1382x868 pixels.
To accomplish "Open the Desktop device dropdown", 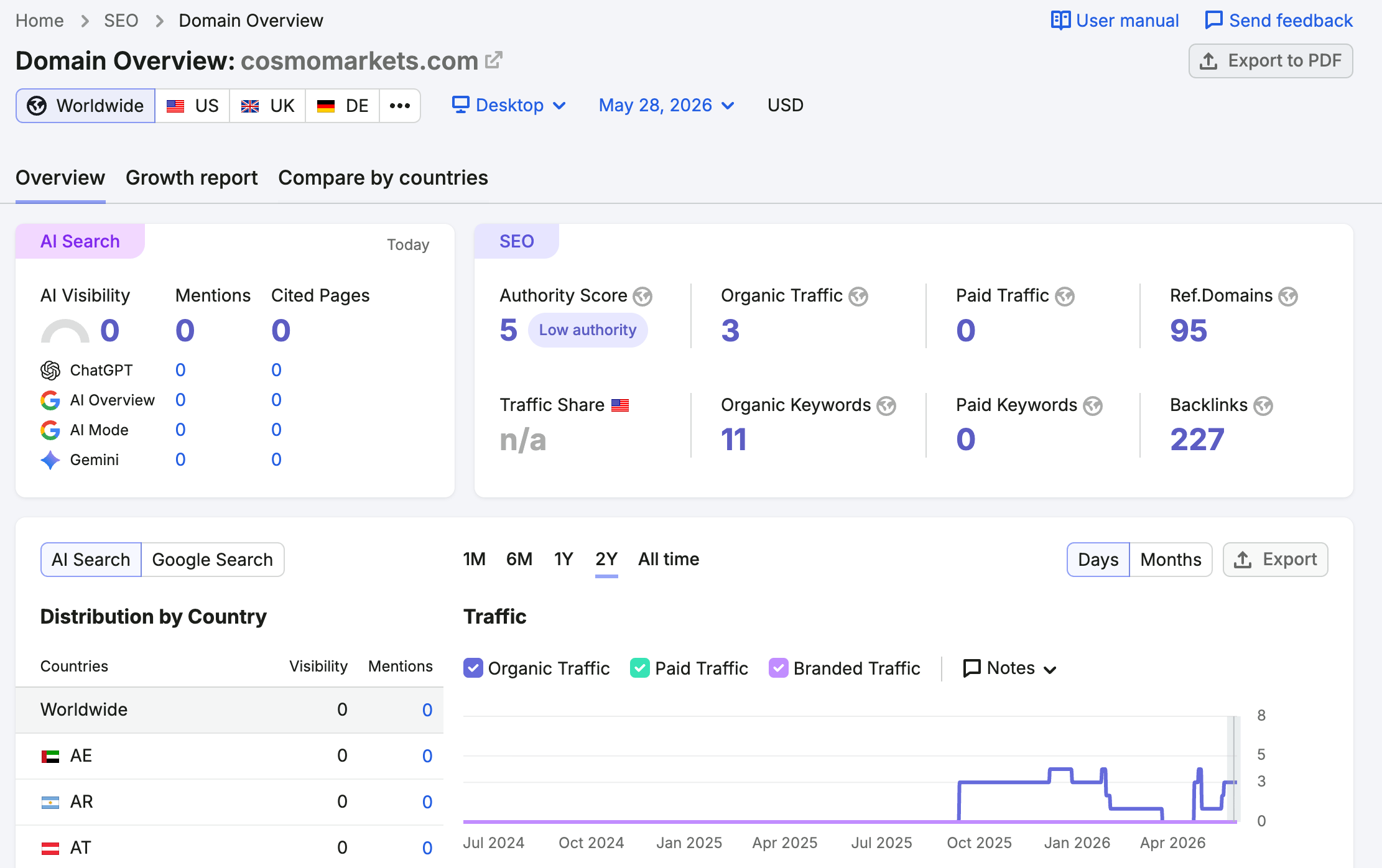I will point(509,105).
